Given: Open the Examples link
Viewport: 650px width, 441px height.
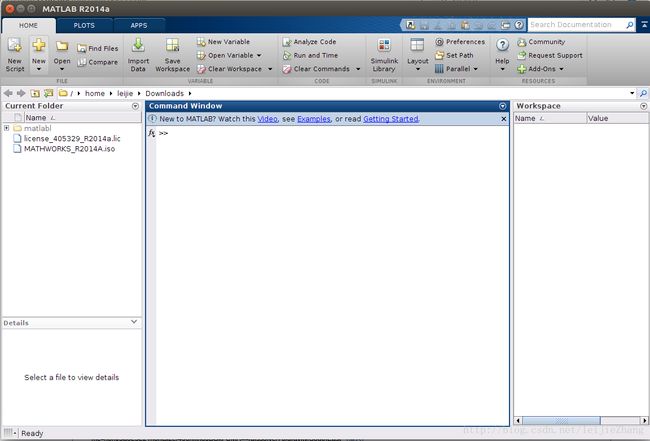Looking at the screenshot, I should [314, 119].
